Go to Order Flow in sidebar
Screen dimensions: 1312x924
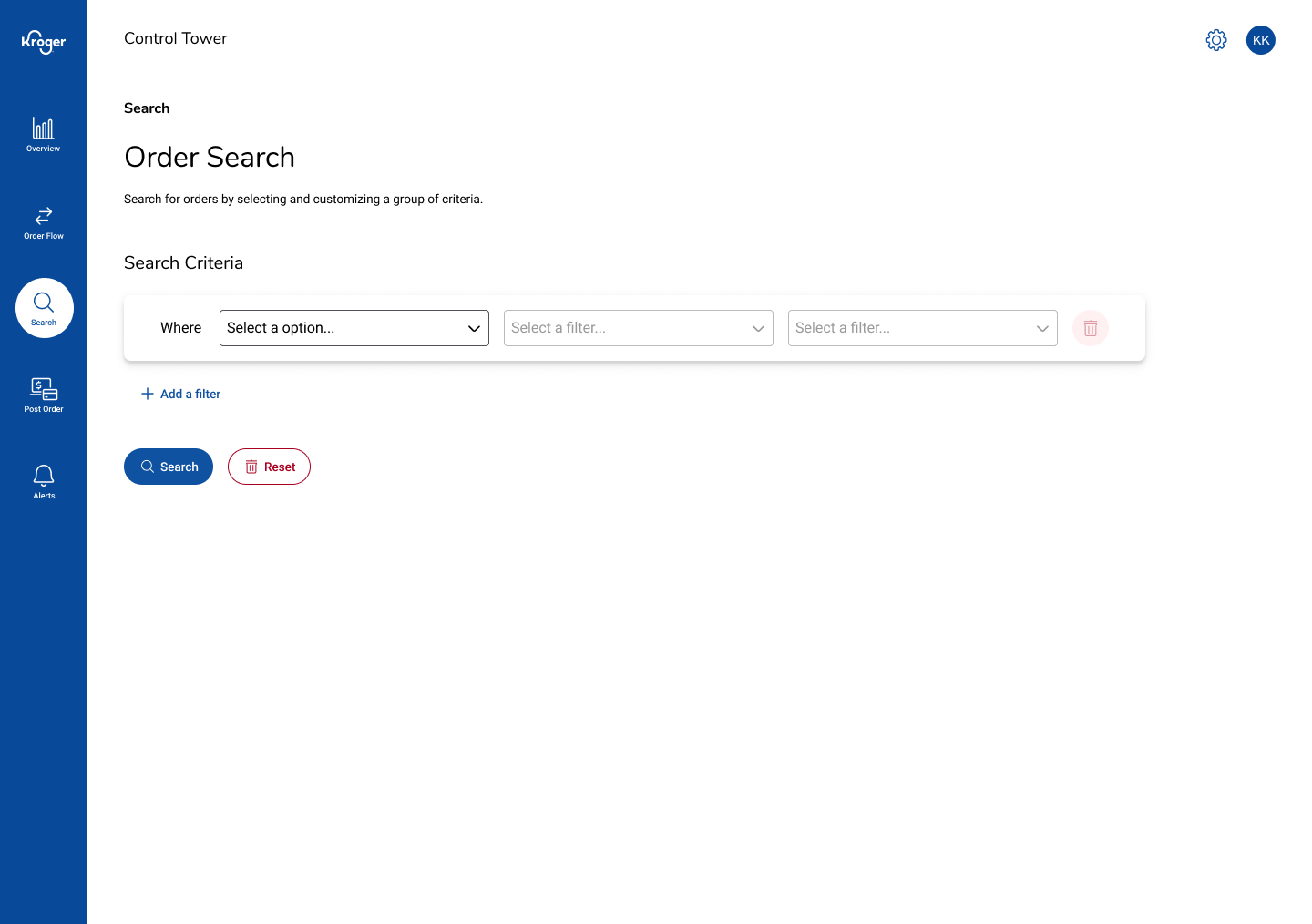(44, 222)
